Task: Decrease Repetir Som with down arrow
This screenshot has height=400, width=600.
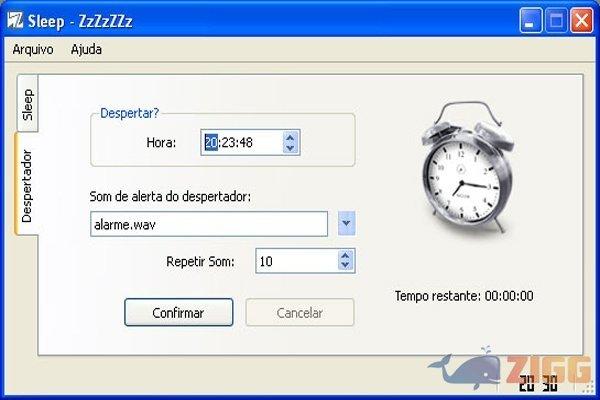Action: coord(346,266)
